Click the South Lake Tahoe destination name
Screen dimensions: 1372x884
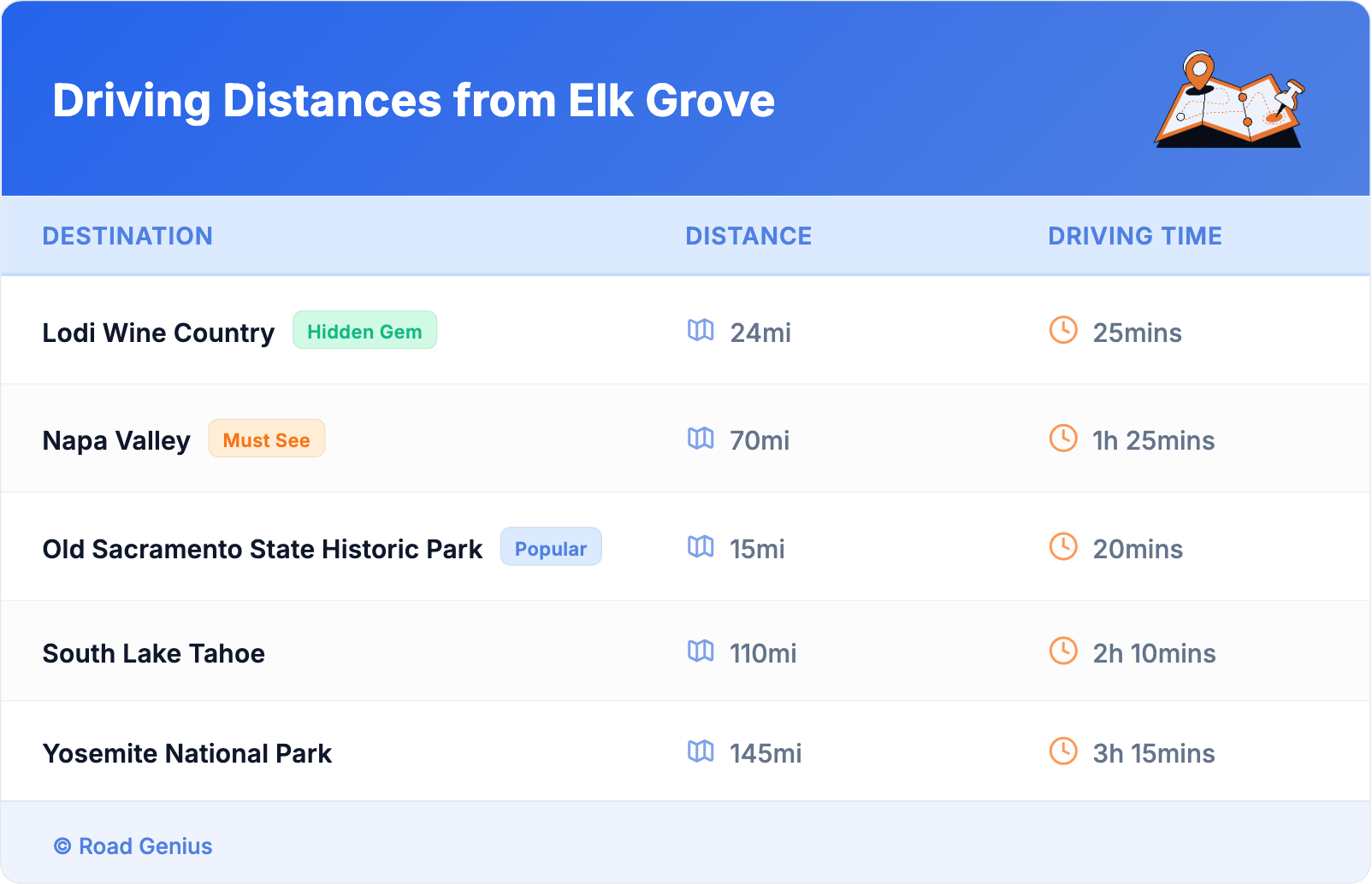click(154, 653)
